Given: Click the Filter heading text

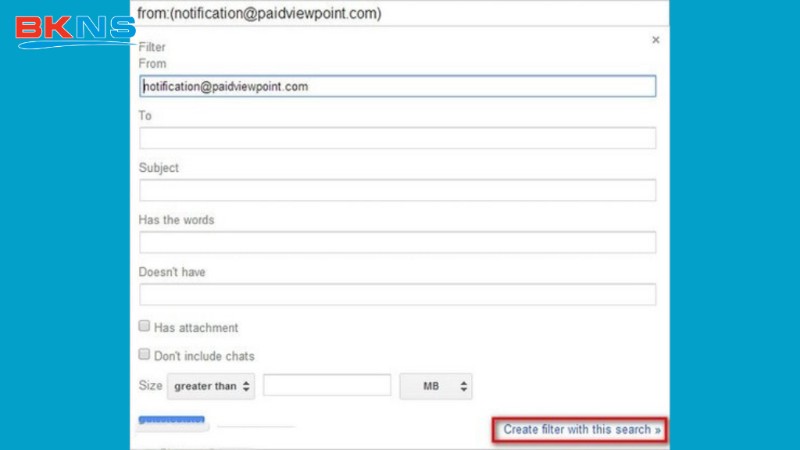Looking at the screenshot, I should pos(152,47).
